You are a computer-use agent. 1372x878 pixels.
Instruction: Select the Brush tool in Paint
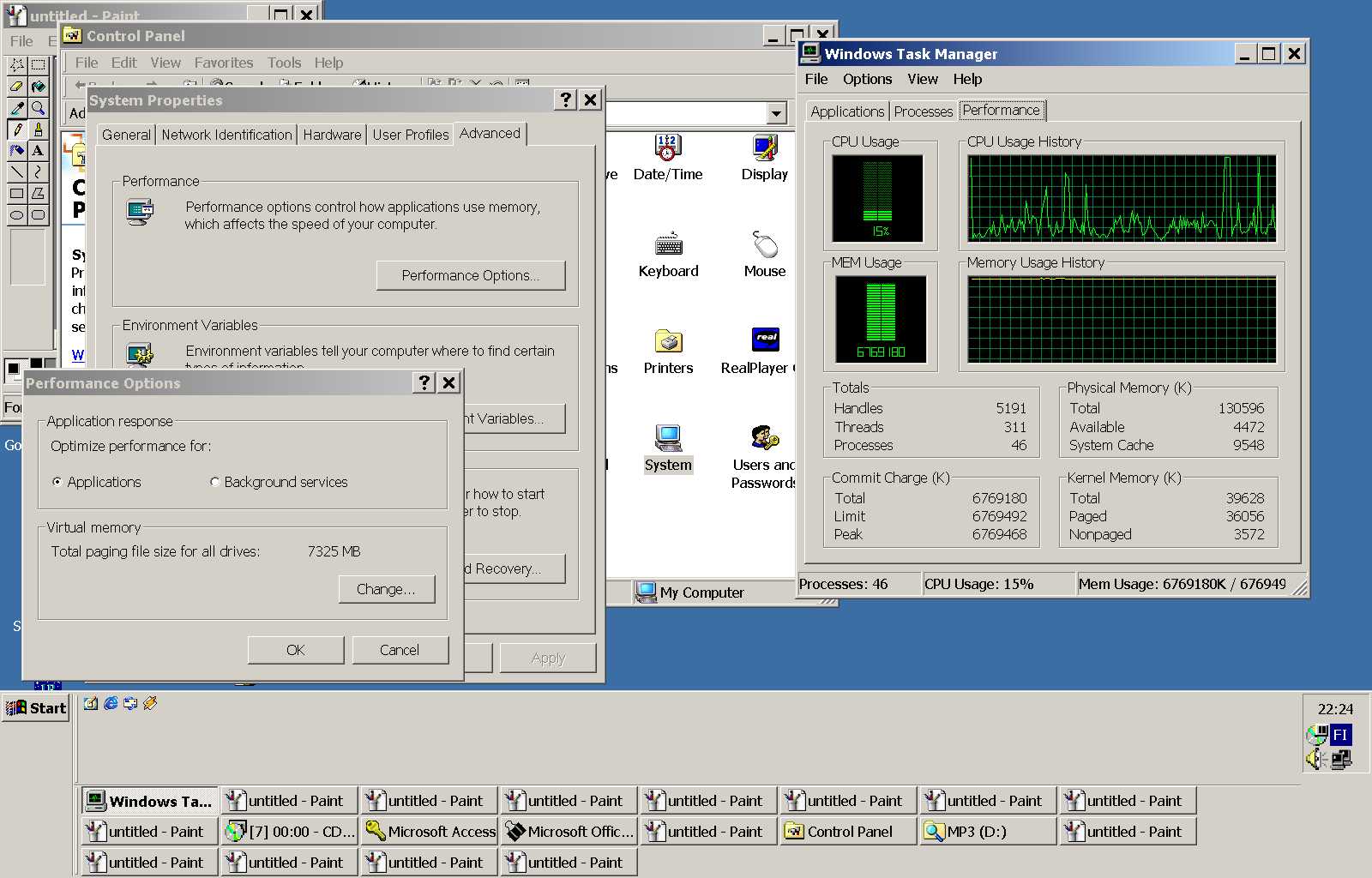point(39,129)
